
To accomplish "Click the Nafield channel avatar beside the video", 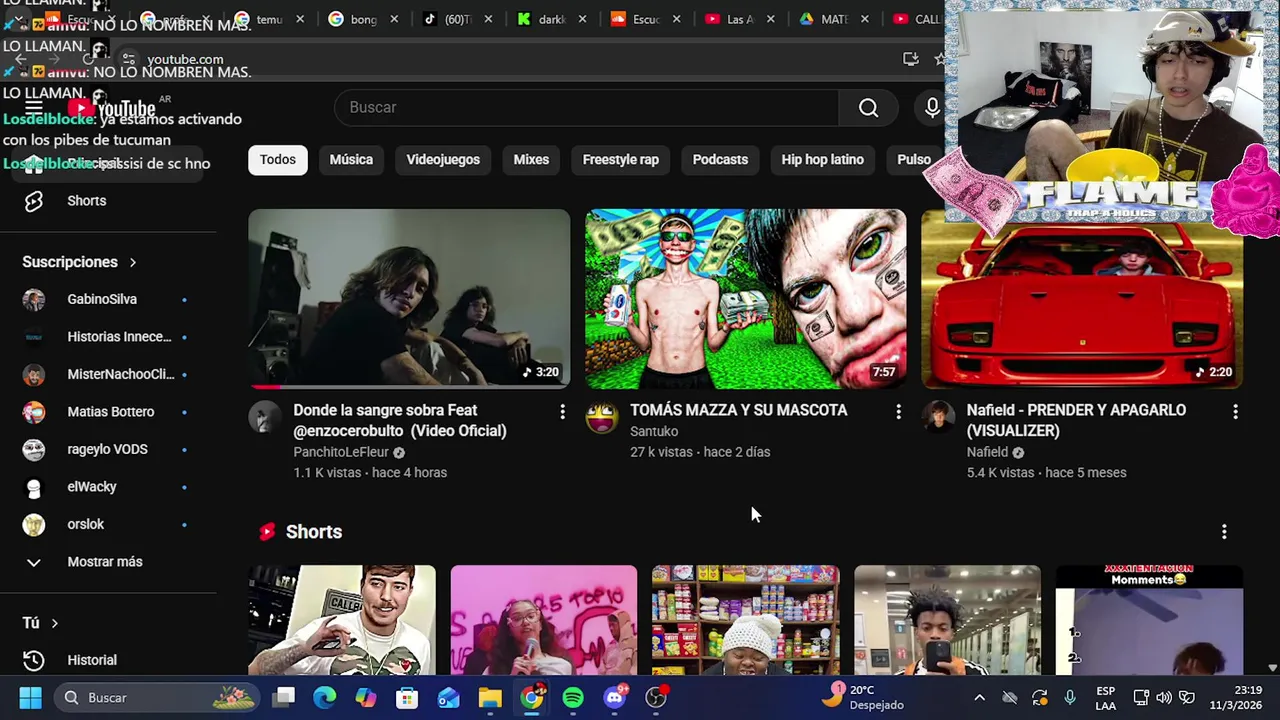I will point(938,417).
